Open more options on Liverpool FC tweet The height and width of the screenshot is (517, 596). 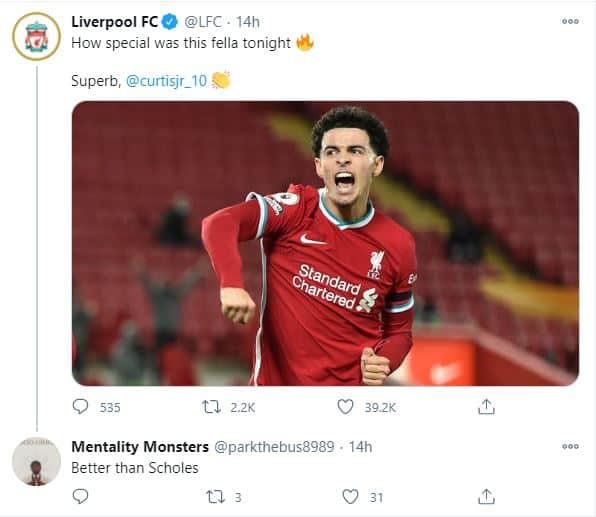point(570,21)
